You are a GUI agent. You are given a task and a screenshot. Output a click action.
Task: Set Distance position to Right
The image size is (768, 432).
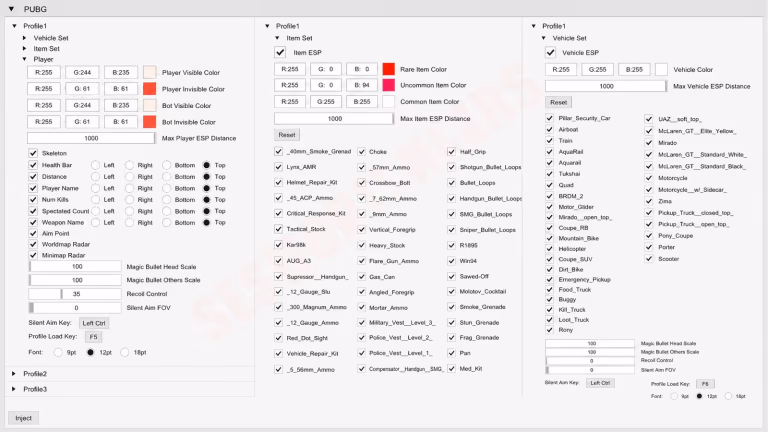pyautogui.click(x=129, y=176)
